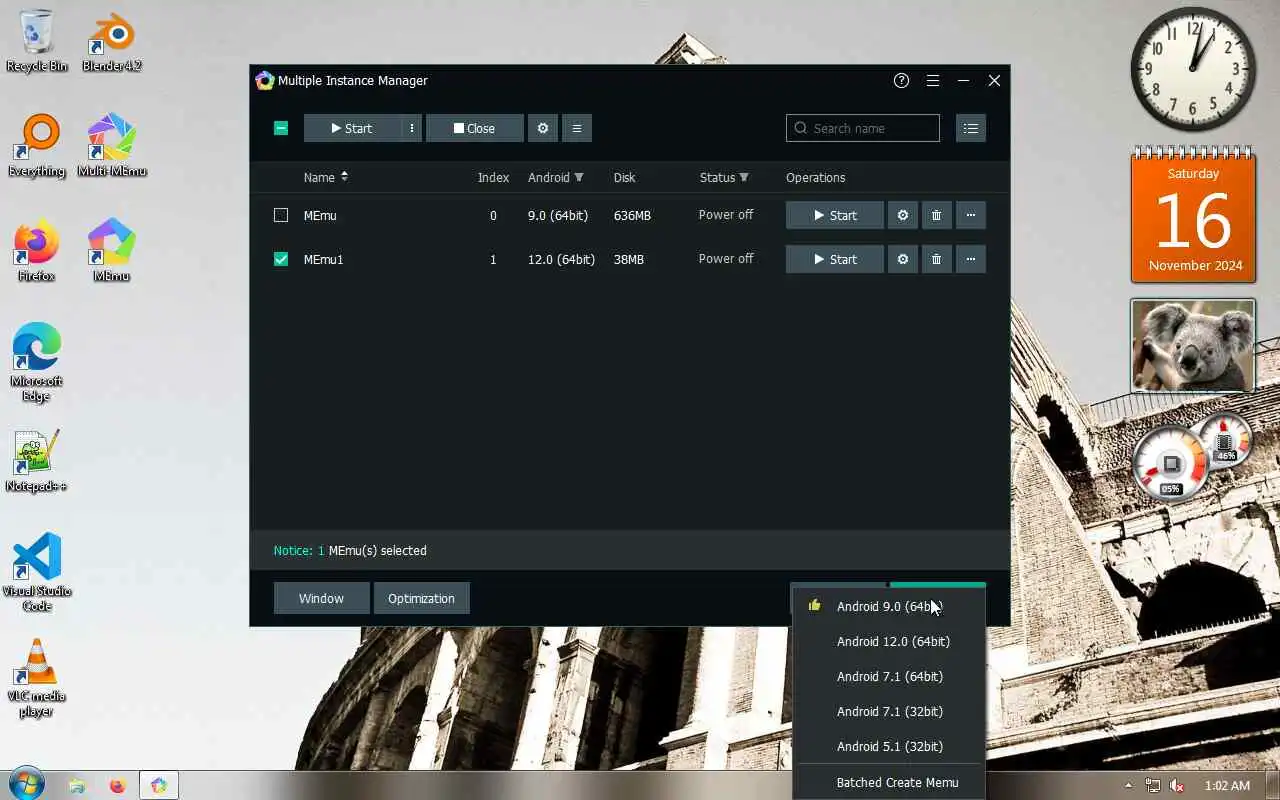Select Android 5.1 (32bit) menu item

tap(889, 746)
